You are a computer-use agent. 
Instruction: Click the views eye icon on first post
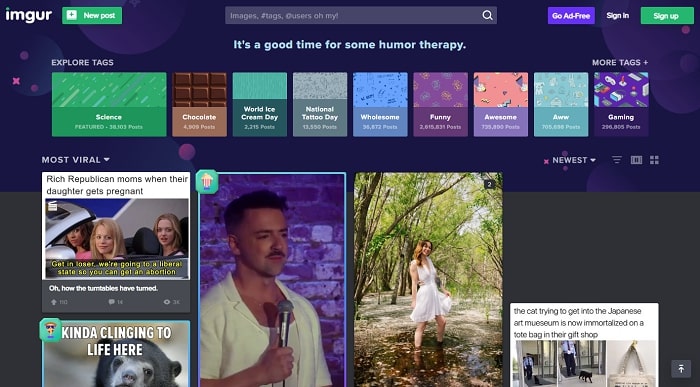[167, 302]
